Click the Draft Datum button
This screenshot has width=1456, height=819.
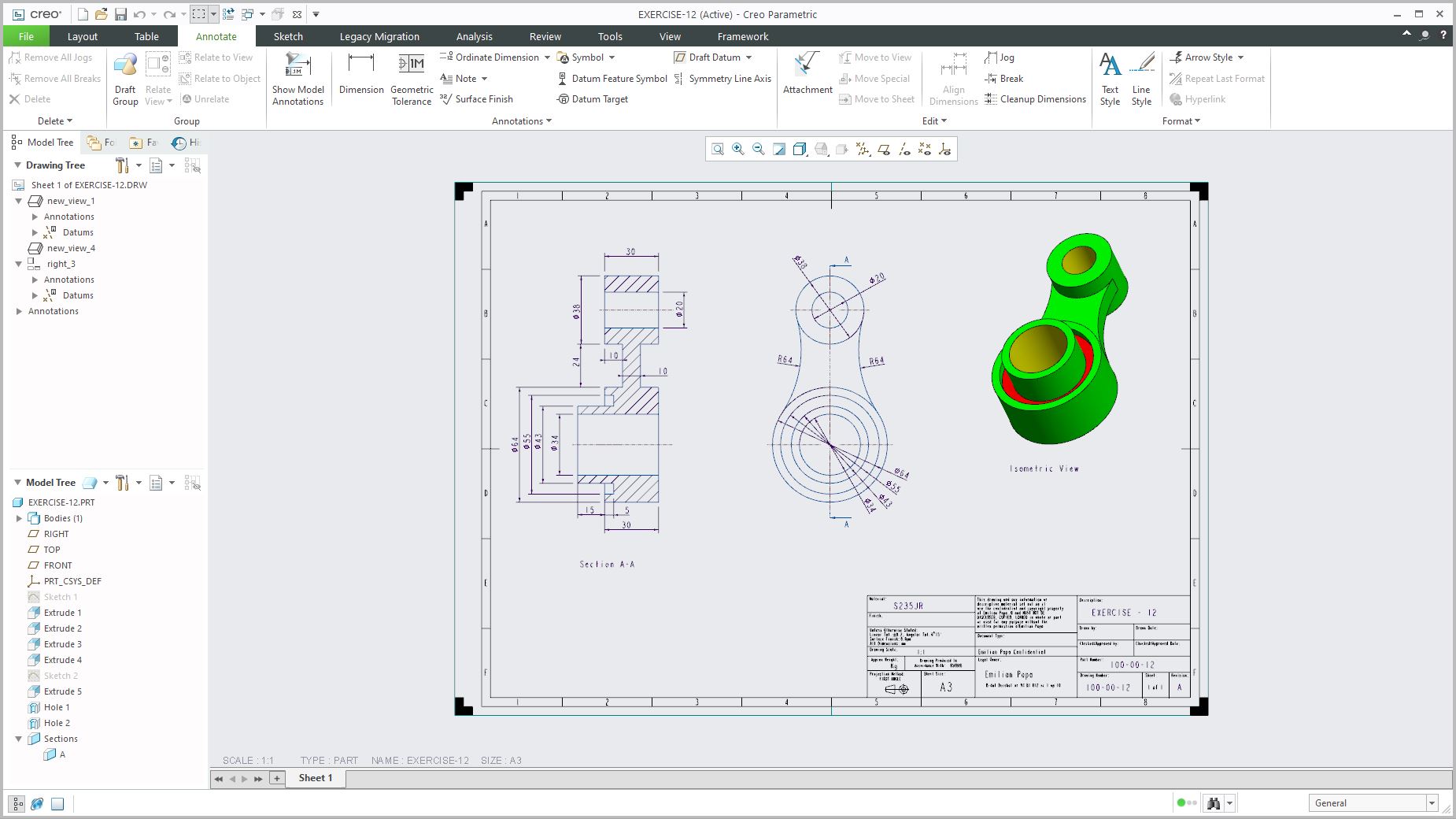tap(712, 57)
